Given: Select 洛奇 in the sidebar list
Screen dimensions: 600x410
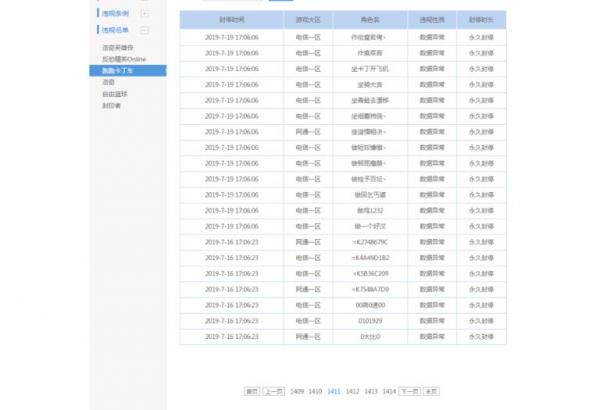Looking at the screenshot, I should pyautogui.click(x=108, y=82).
